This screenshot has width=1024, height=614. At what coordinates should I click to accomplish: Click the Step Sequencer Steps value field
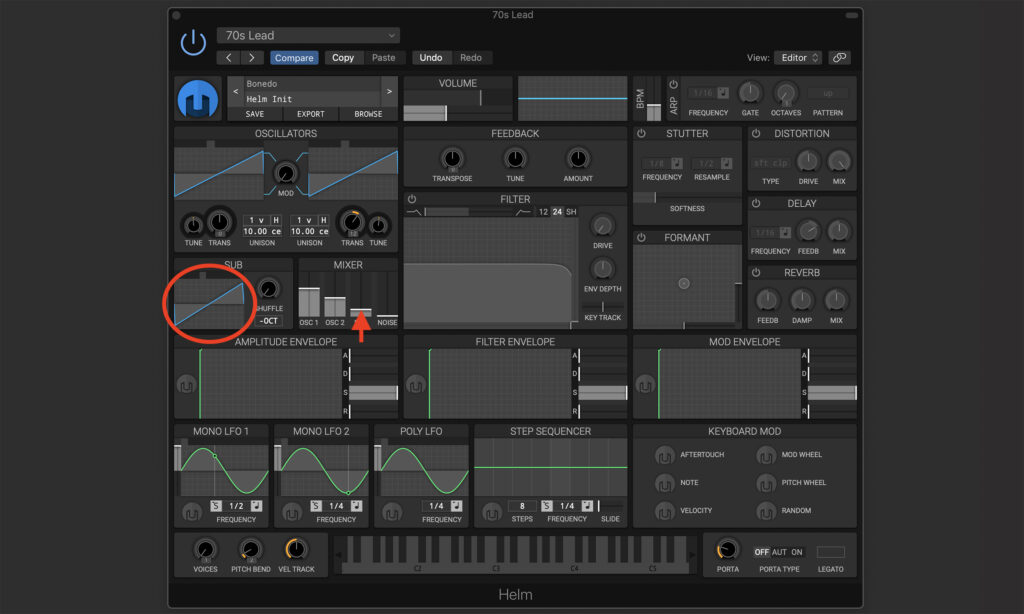click(522, 506)
